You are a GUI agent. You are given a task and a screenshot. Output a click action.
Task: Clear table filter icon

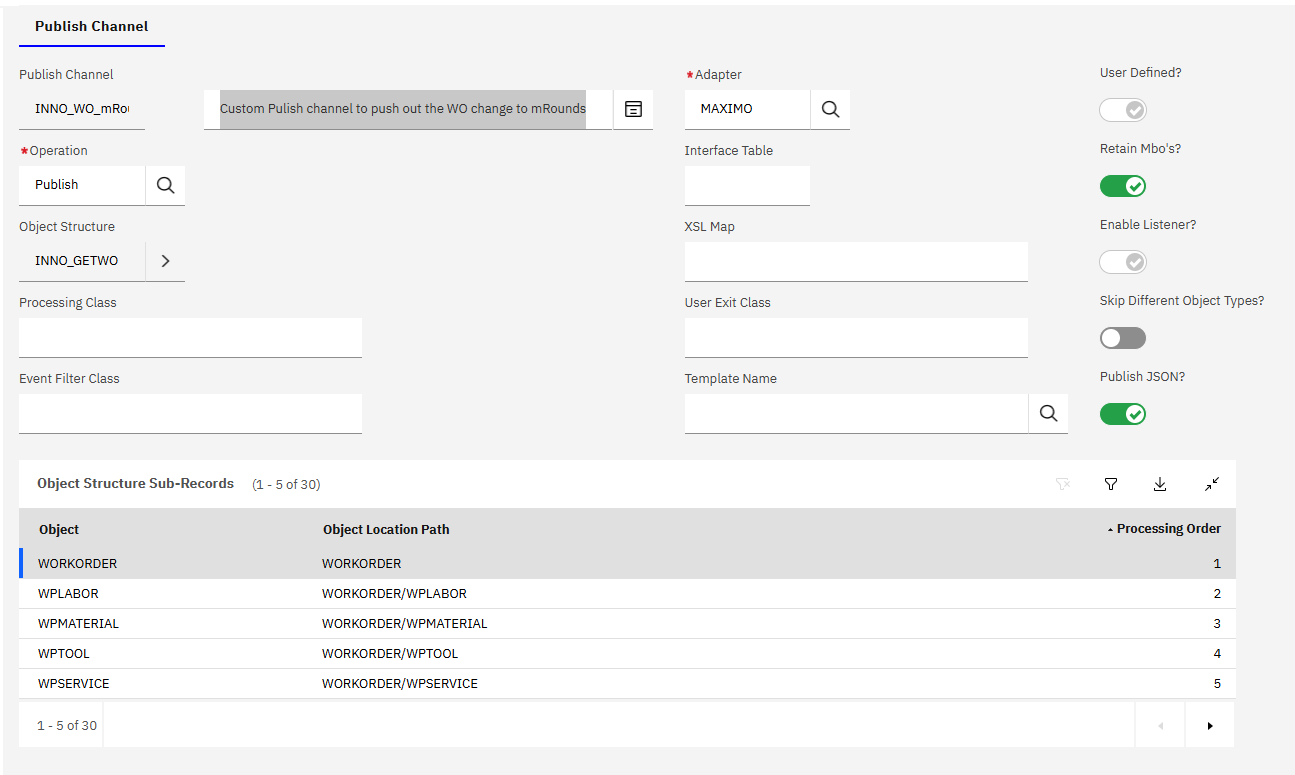[x=1063, y=484]
